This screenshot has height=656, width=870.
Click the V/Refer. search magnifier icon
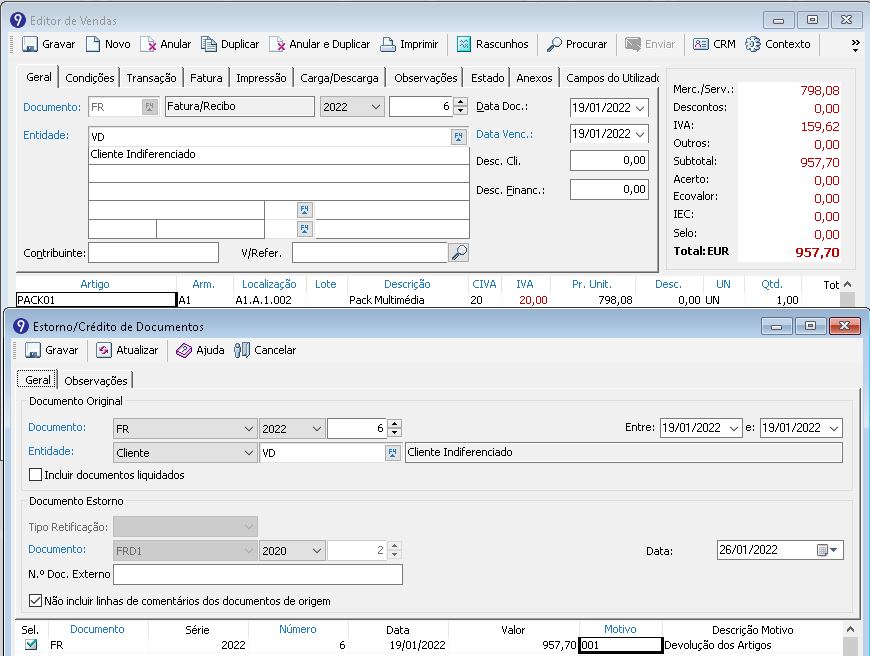coord(459,252)
